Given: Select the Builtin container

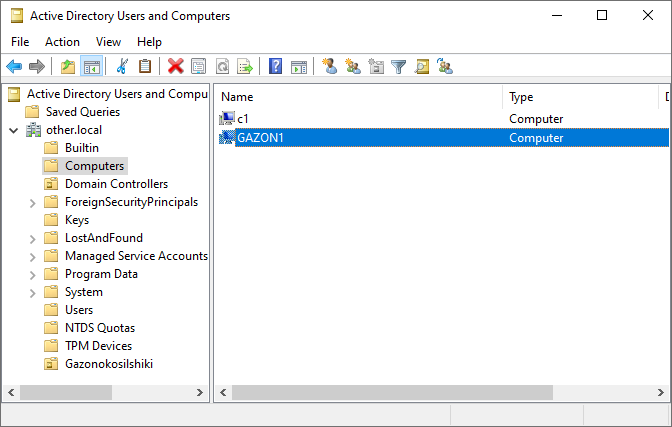Looking at the screenshot, I should point(82,148).
